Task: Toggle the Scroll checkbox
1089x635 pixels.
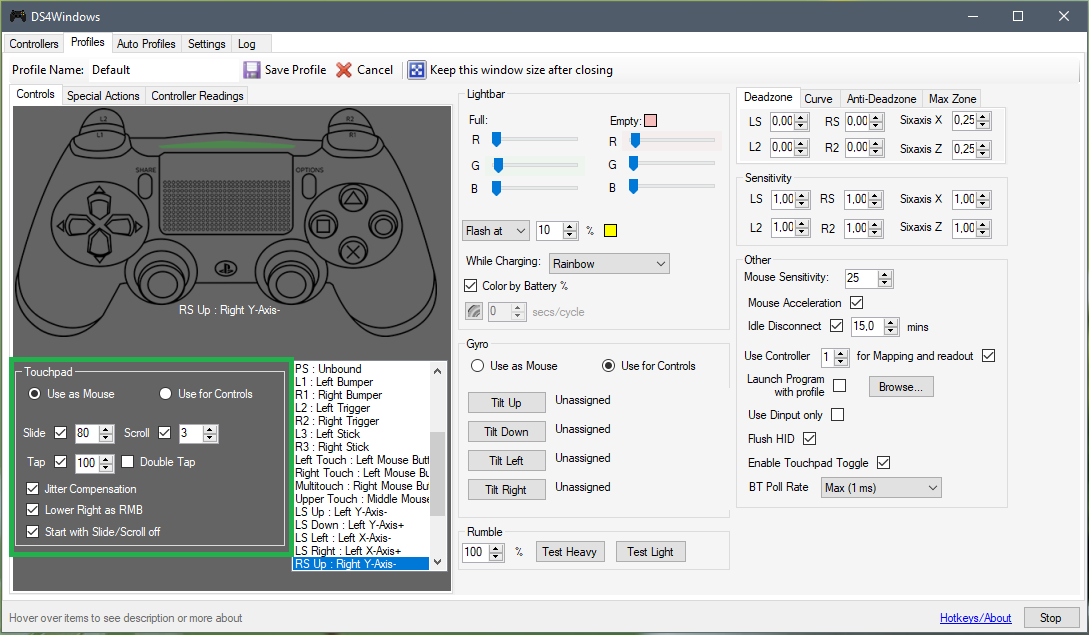Action: pyautogui.click(x=165, y=433)
